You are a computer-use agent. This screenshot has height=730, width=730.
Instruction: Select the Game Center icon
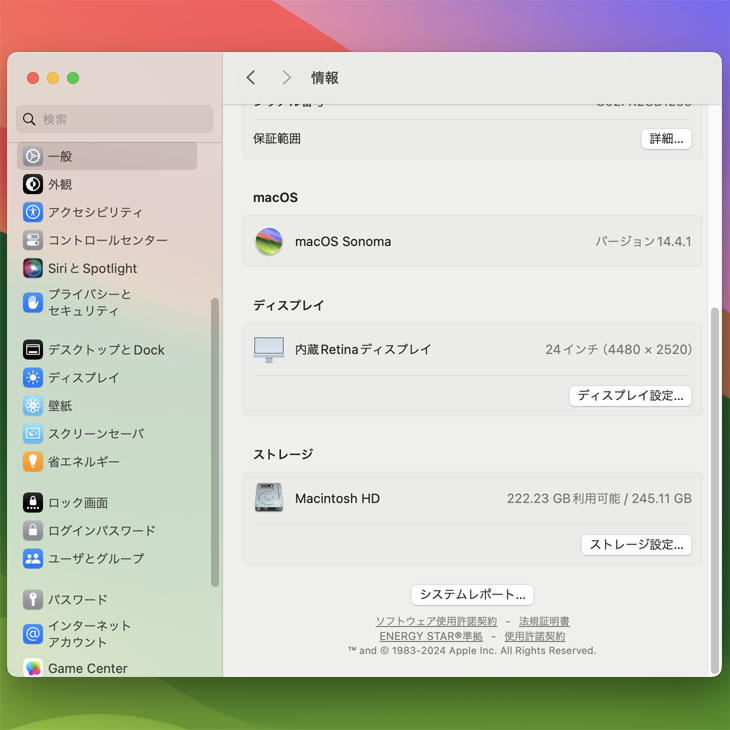(33, 668)
